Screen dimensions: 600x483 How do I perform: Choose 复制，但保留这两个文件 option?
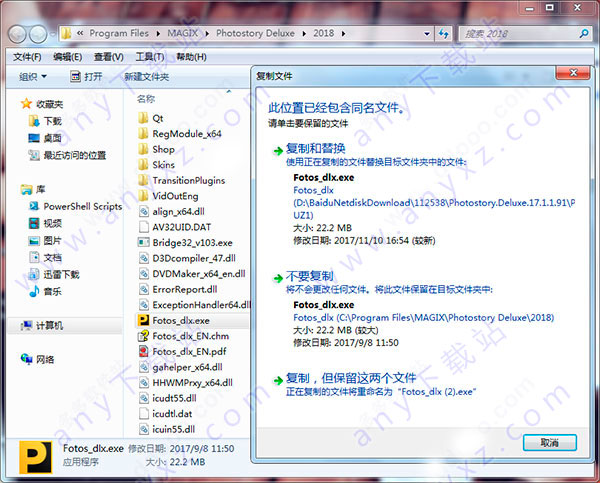pyautogui.click(x=351, y=378)
